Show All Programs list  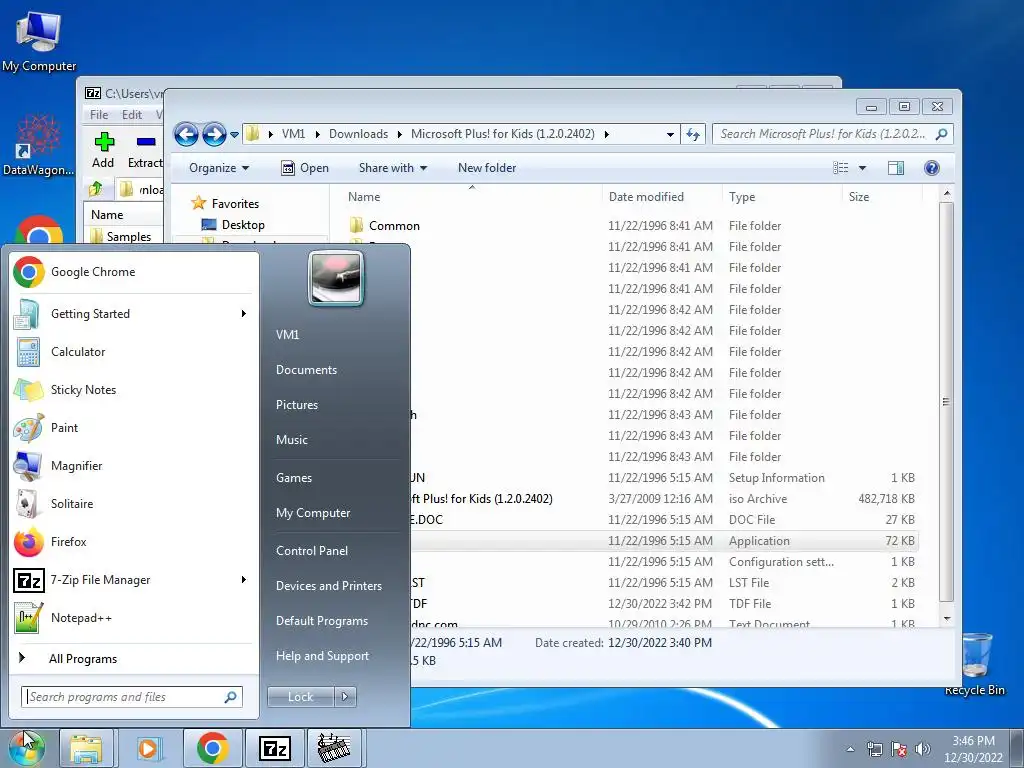[x=83, y=659]
